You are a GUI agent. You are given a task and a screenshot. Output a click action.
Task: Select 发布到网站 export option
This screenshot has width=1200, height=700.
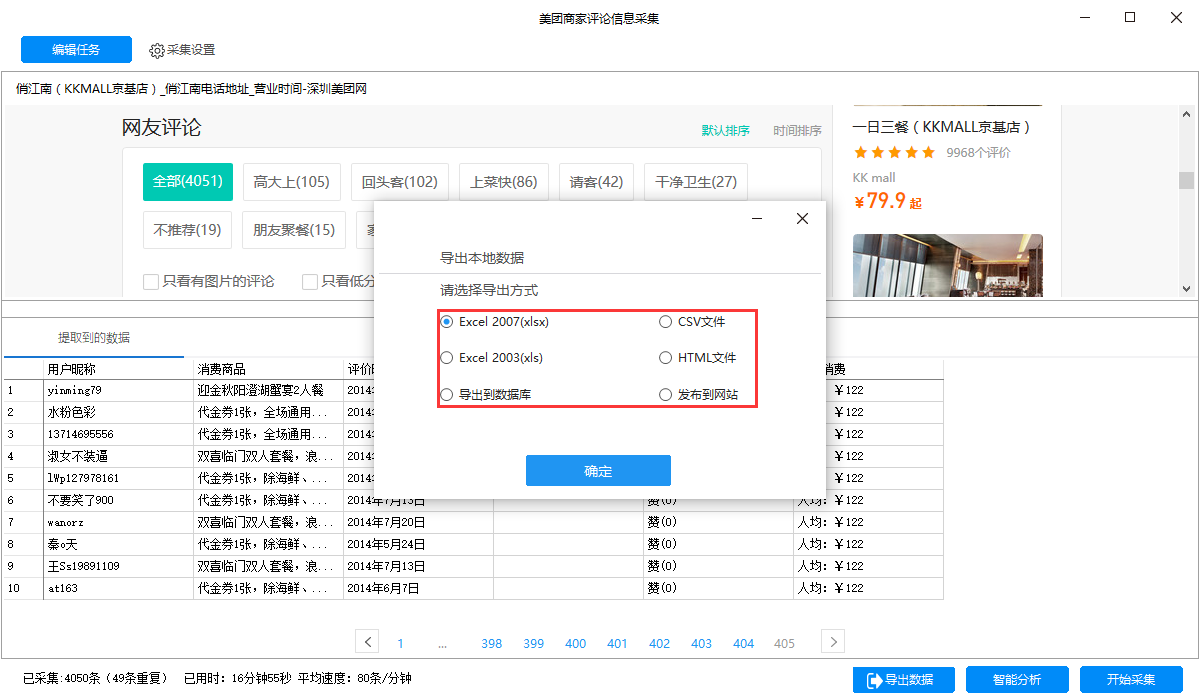tap(698, 394)
